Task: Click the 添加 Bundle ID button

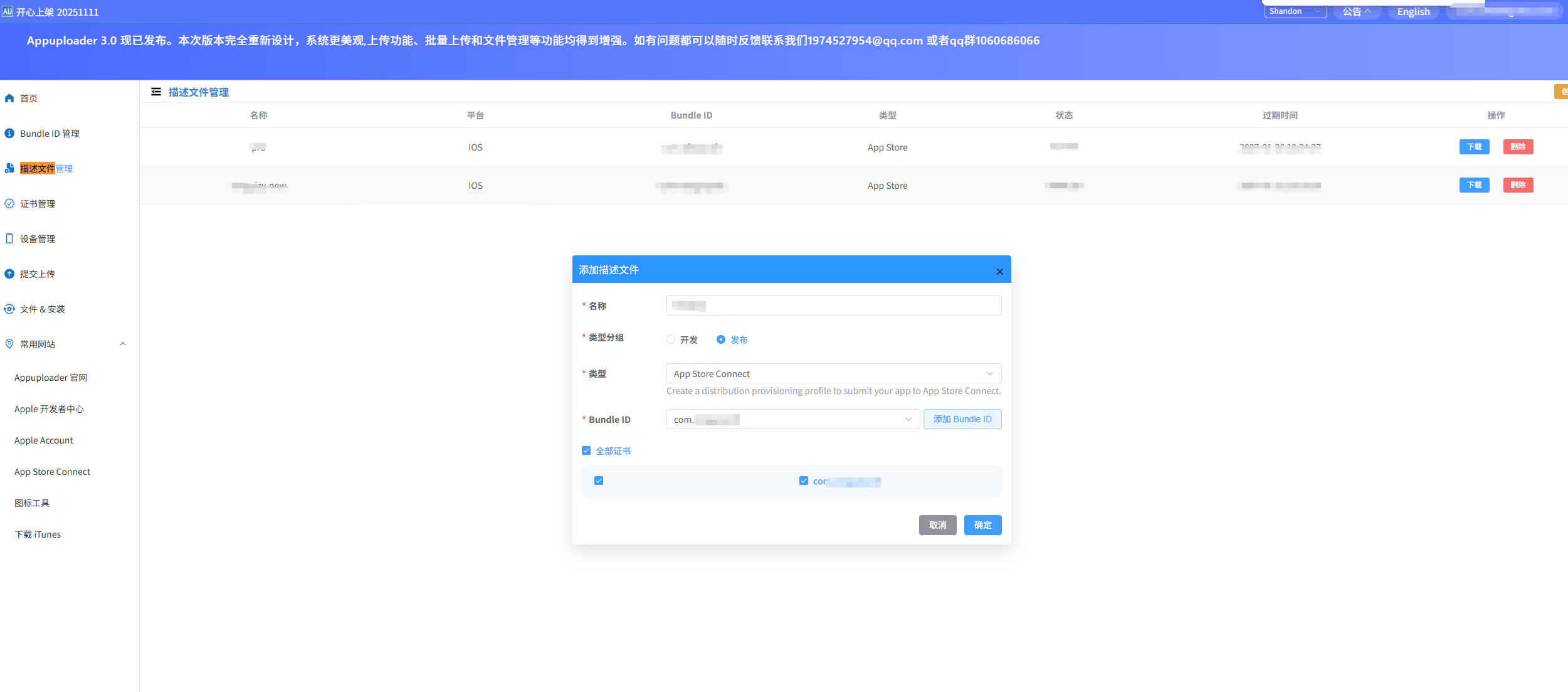Action: tap(962, 420)
